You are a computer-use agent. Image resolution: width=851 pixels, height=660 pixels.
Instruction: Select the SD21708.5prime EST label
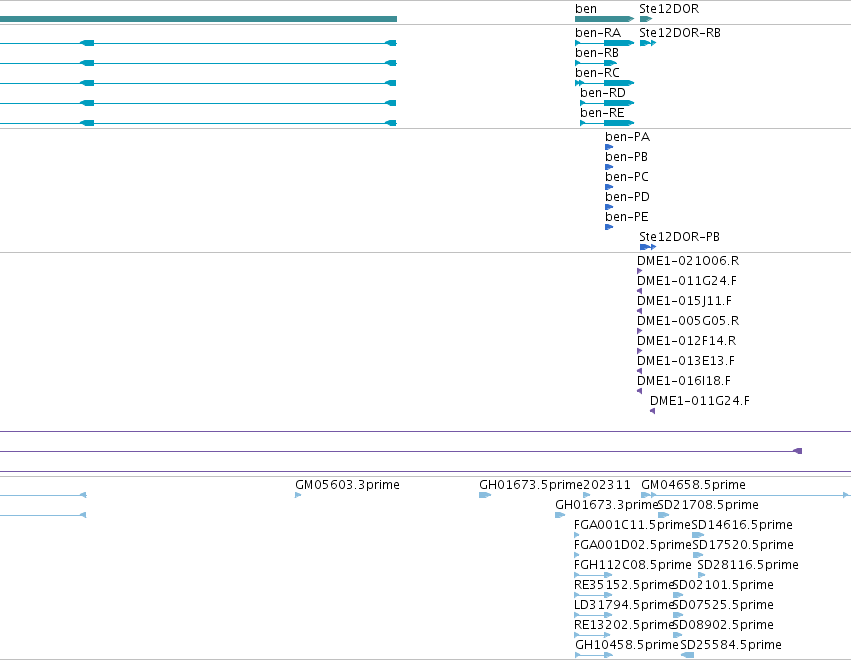coord(708,505)
